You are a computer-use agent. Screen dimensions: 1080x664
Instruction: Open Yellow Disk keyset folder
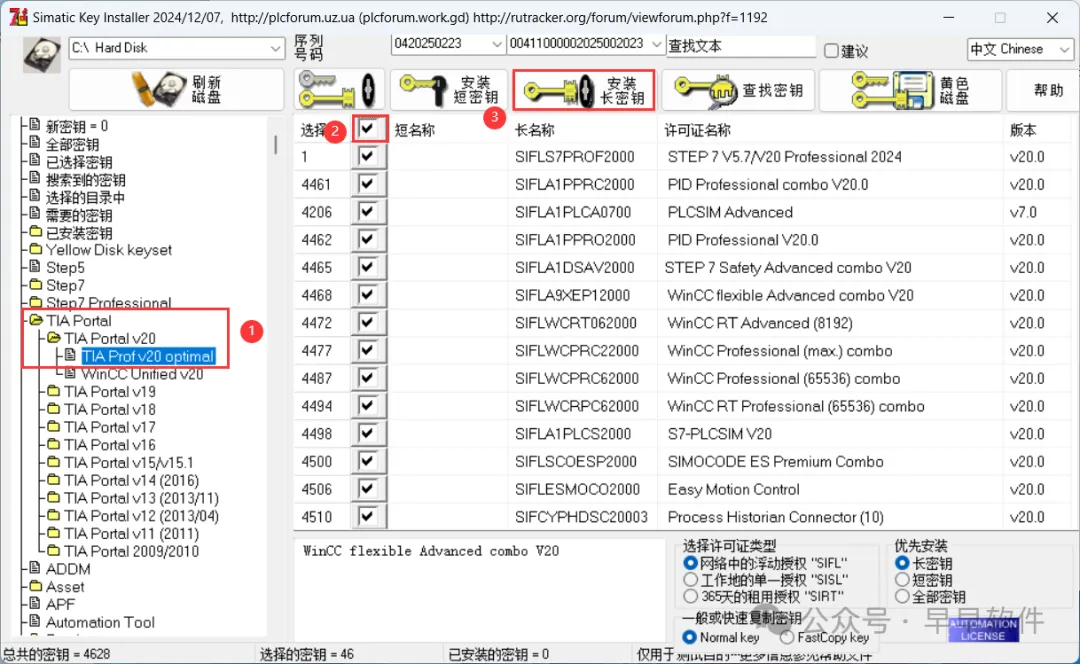(x=109, y=250)
